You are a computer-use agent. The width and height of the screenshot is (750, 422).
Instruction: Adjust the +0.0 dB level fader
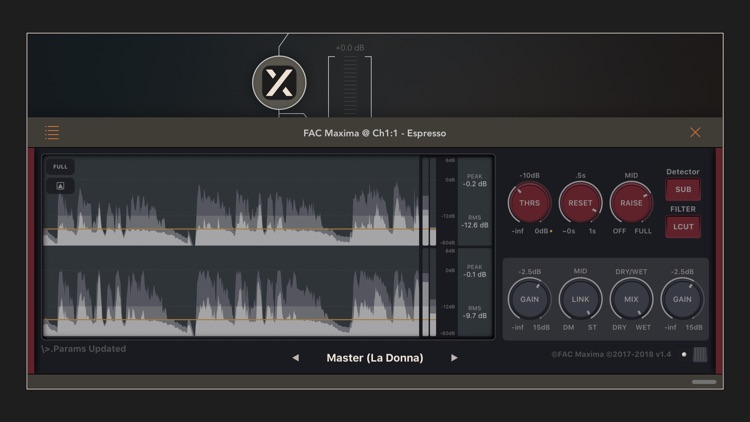(350, 86)
